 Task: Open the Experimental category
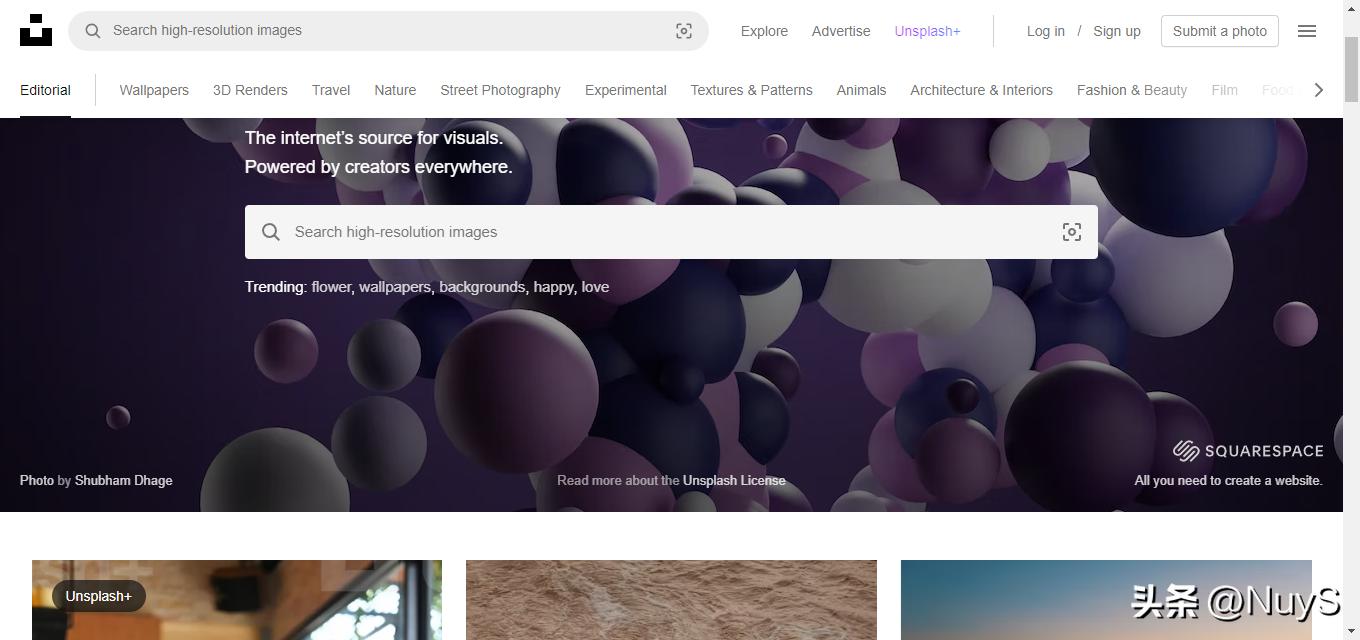point(626,90)
